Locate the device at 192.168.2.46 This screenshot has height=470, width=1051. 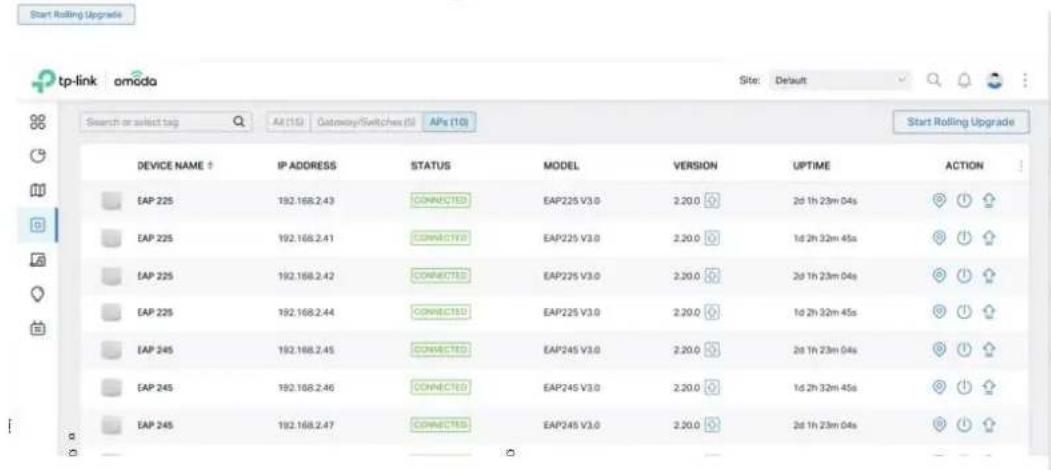pos(939,386)
